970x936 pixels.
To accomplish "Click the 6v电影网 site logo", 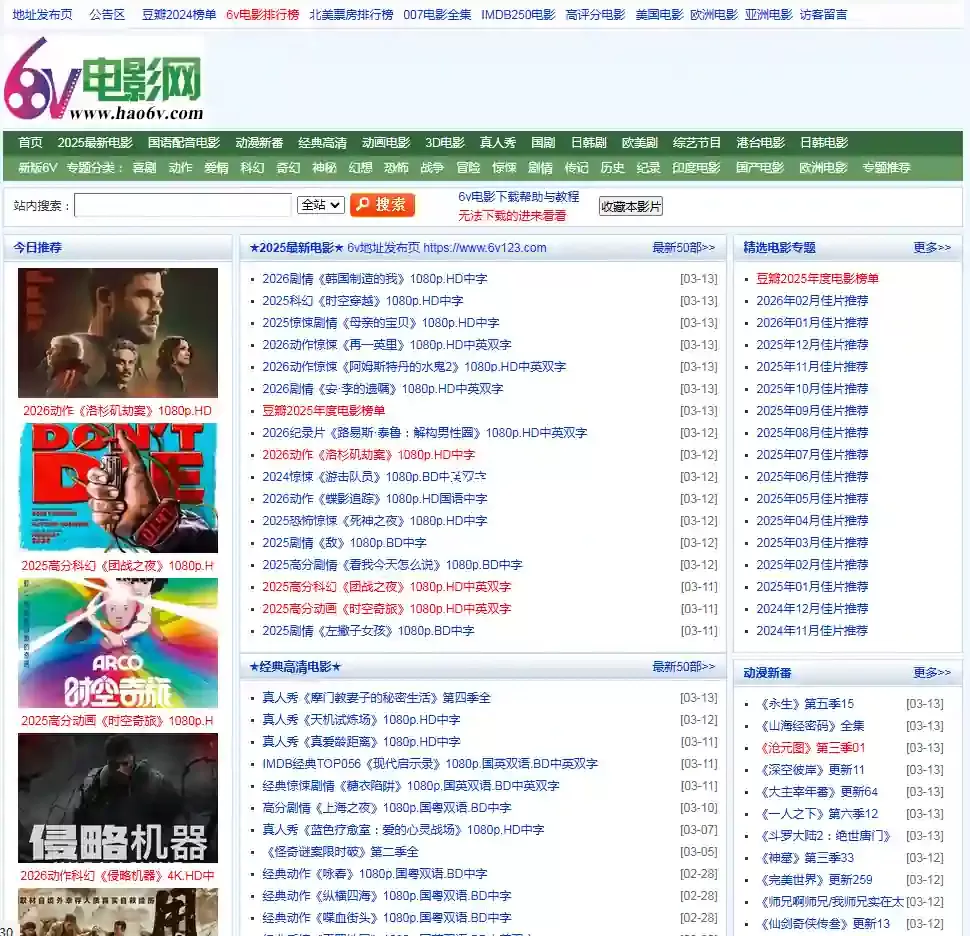I will click(x=104, y=80).
